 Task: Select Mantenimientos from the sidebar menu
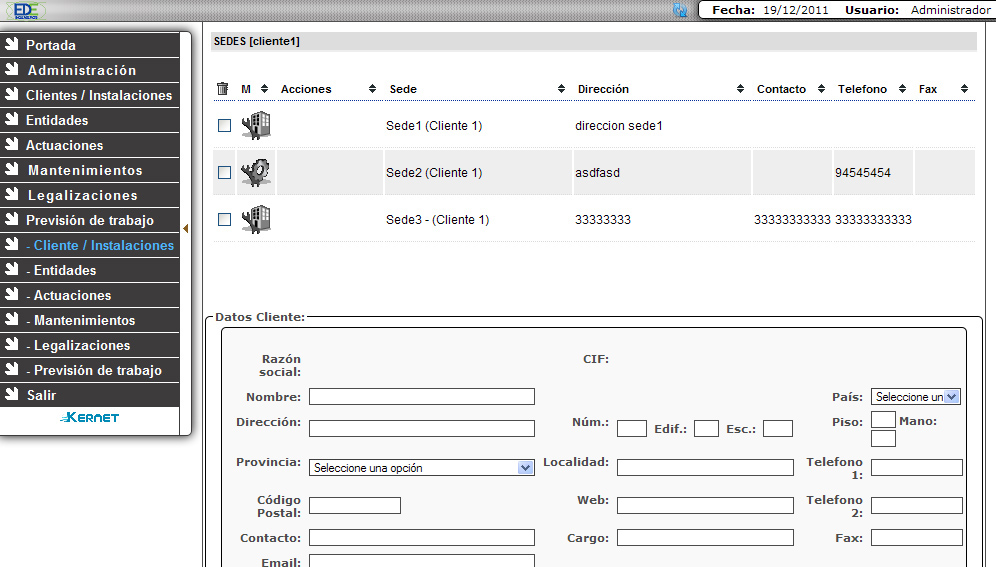coord(84,170)
